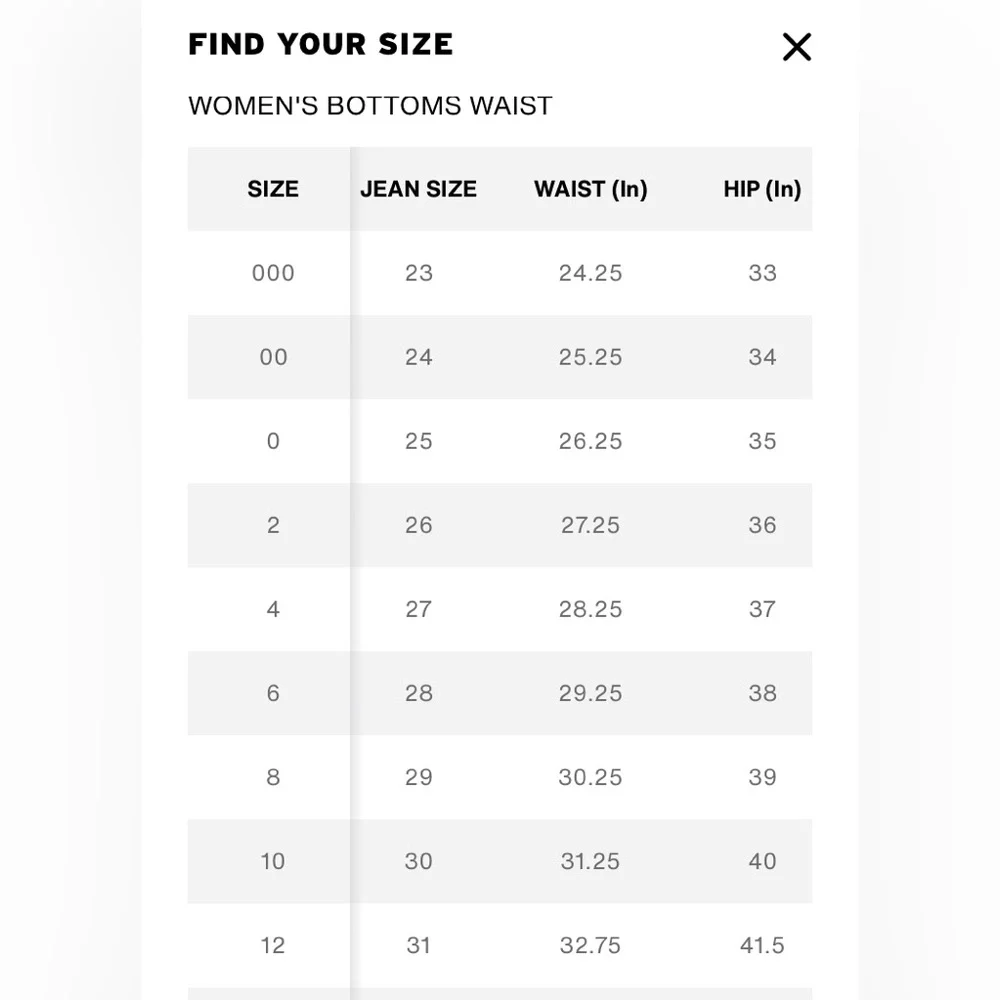Click the Women's Bottoms Waist subtitle
Screen dimensions: 1000x1000
coord(371,106)
